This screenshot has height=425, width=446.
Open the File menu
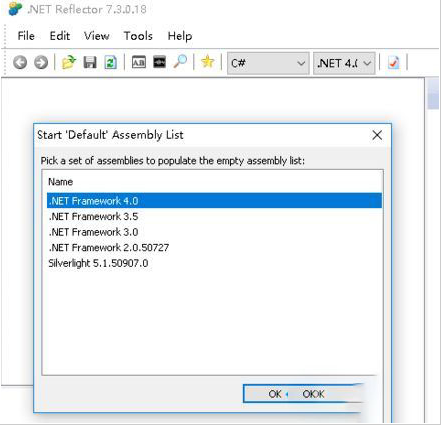(x=26, y=36)
